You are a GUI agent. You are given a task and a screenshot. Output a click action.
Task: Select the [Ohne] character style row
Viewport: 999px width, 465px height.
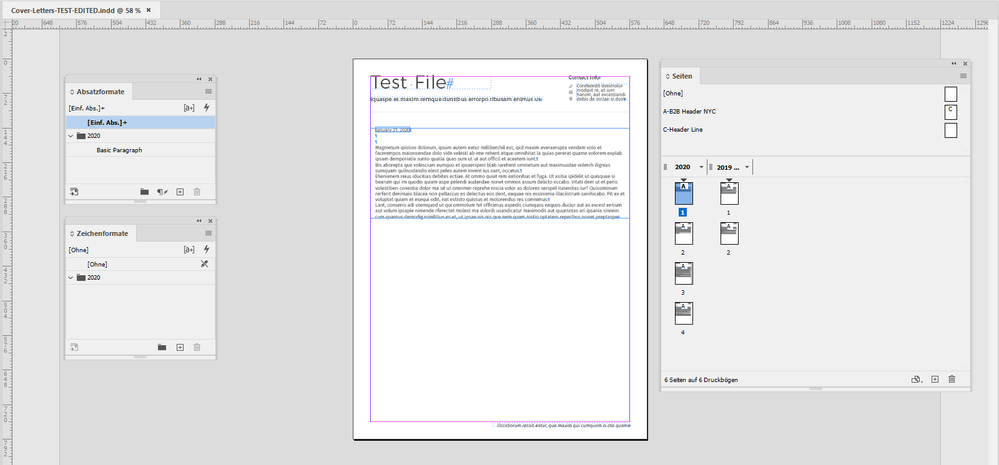coord(140,264)
